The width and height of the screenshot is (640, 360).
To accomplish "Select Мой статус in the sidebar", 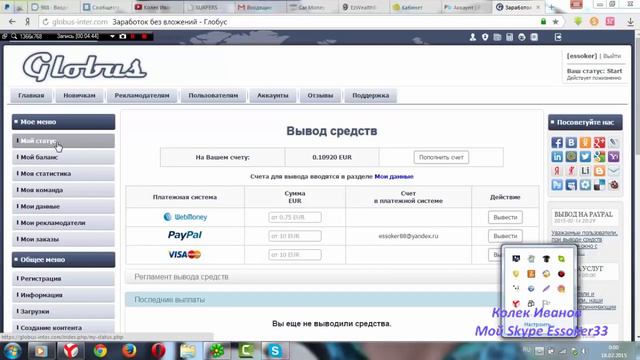I will [x=63, y=141].
